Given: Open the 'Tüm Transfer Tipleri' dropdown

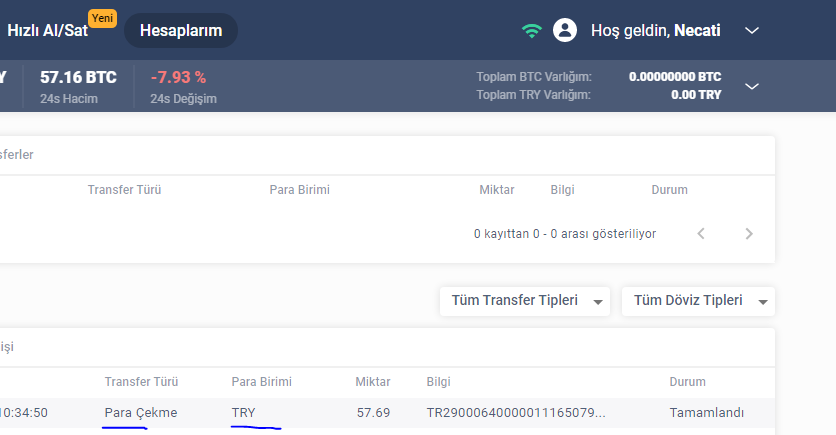Looking at the screenshot, I should click(525, 301).
